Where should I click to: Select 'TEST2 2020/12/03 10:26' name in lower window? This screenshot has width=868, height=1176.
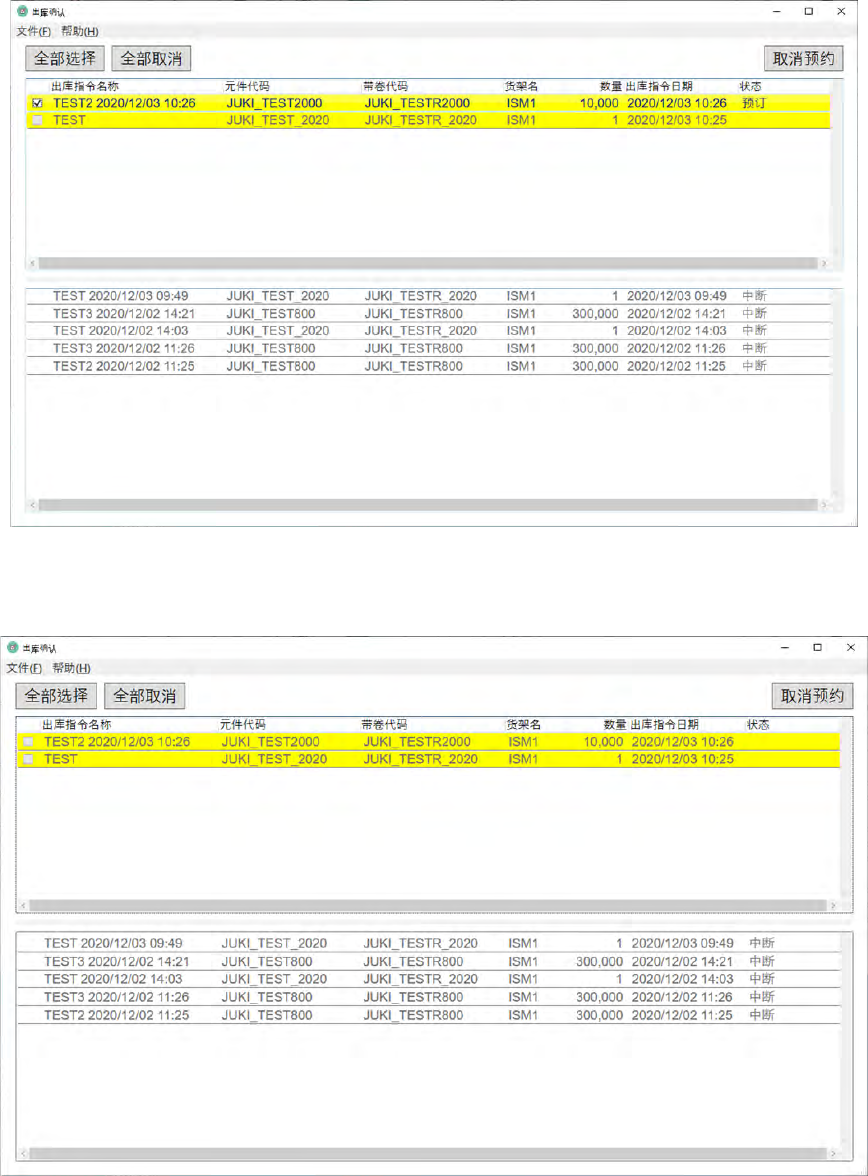(117, 742)
